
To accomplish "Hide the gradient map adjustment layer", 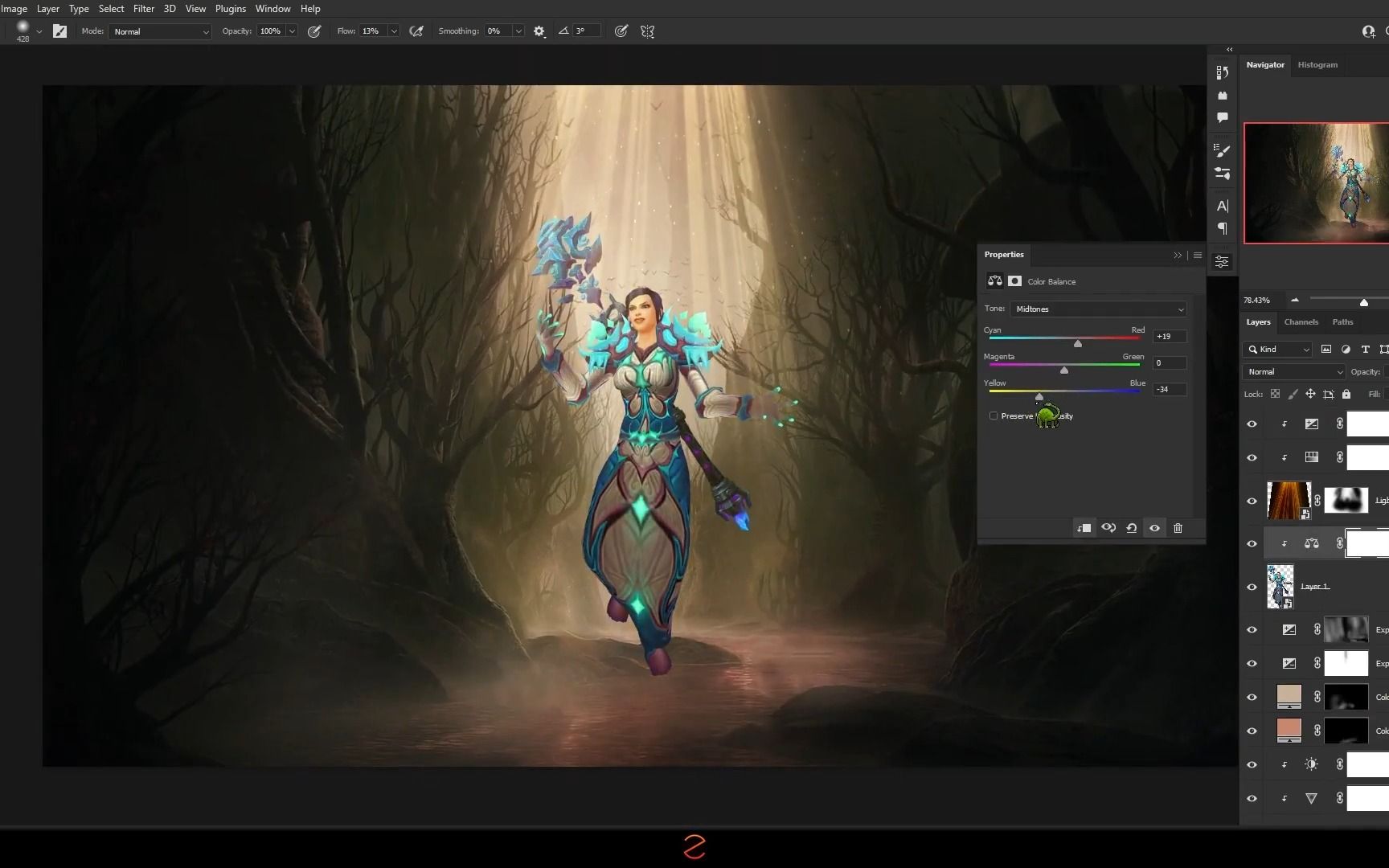I will click(x=1252, y=458).
